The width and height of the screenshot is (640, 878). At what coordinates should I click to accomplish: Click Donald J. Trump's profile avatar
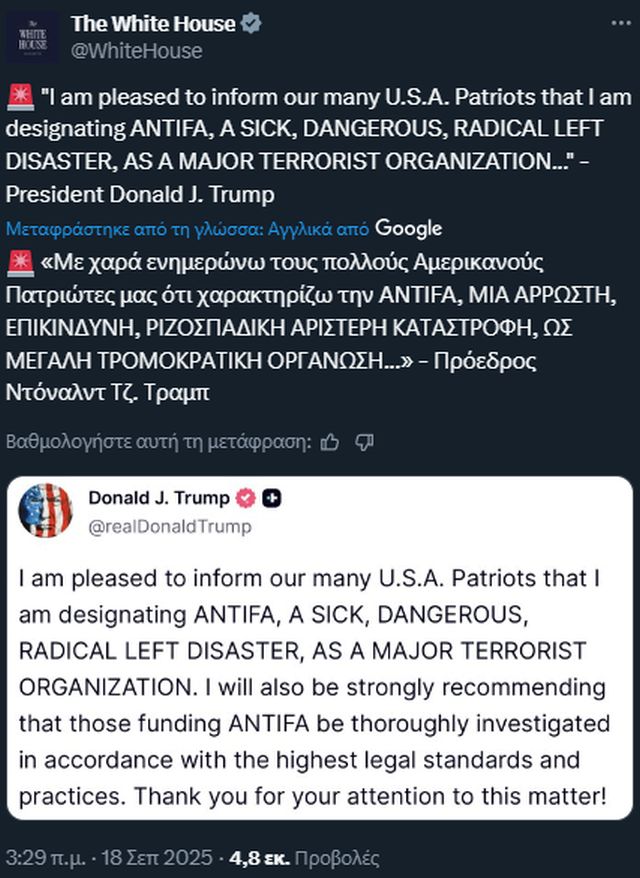(x=46, y=511)
